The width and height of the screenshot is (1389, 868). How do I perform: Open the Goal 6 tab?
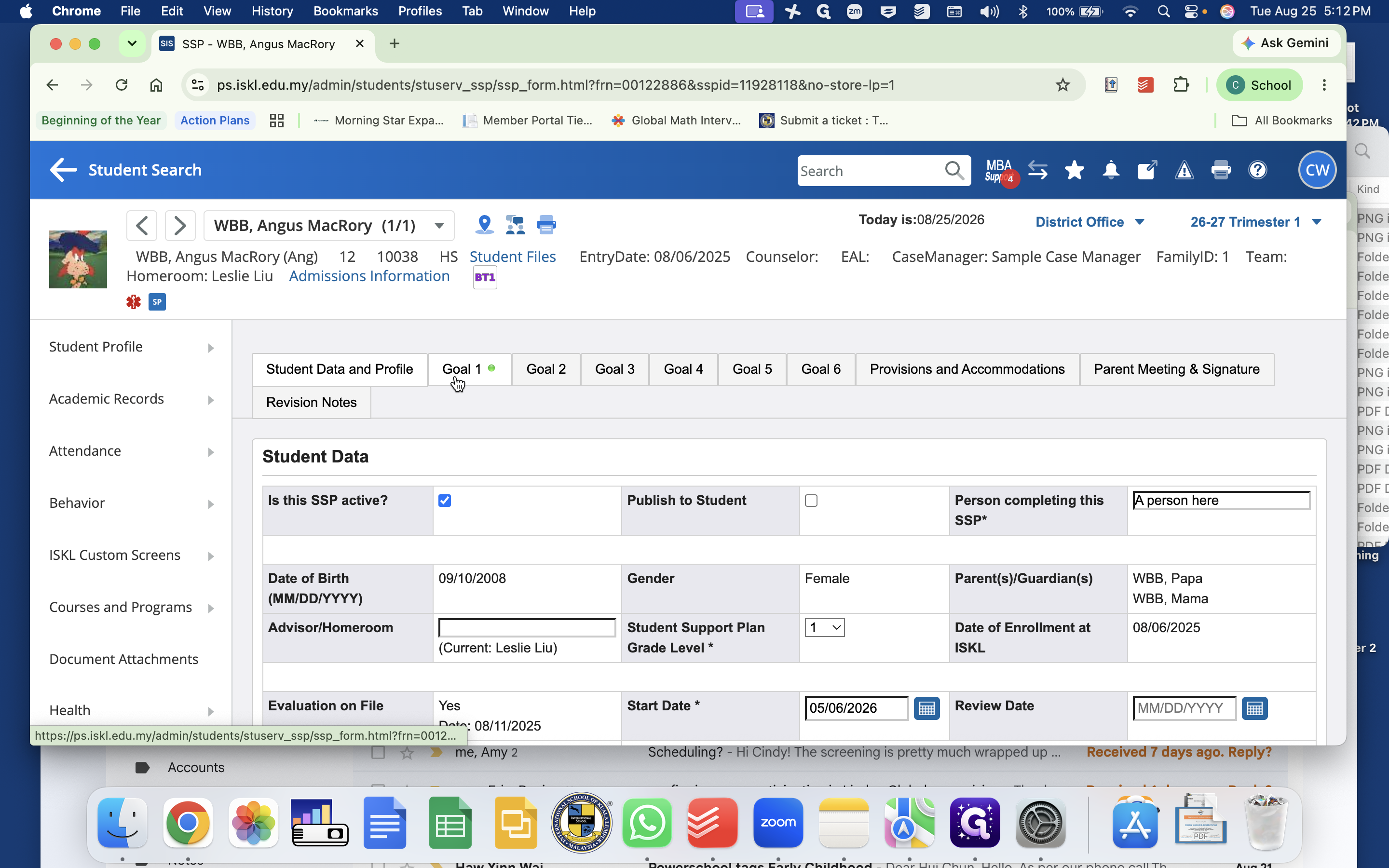pyautogui.click(x=821, y=369)
